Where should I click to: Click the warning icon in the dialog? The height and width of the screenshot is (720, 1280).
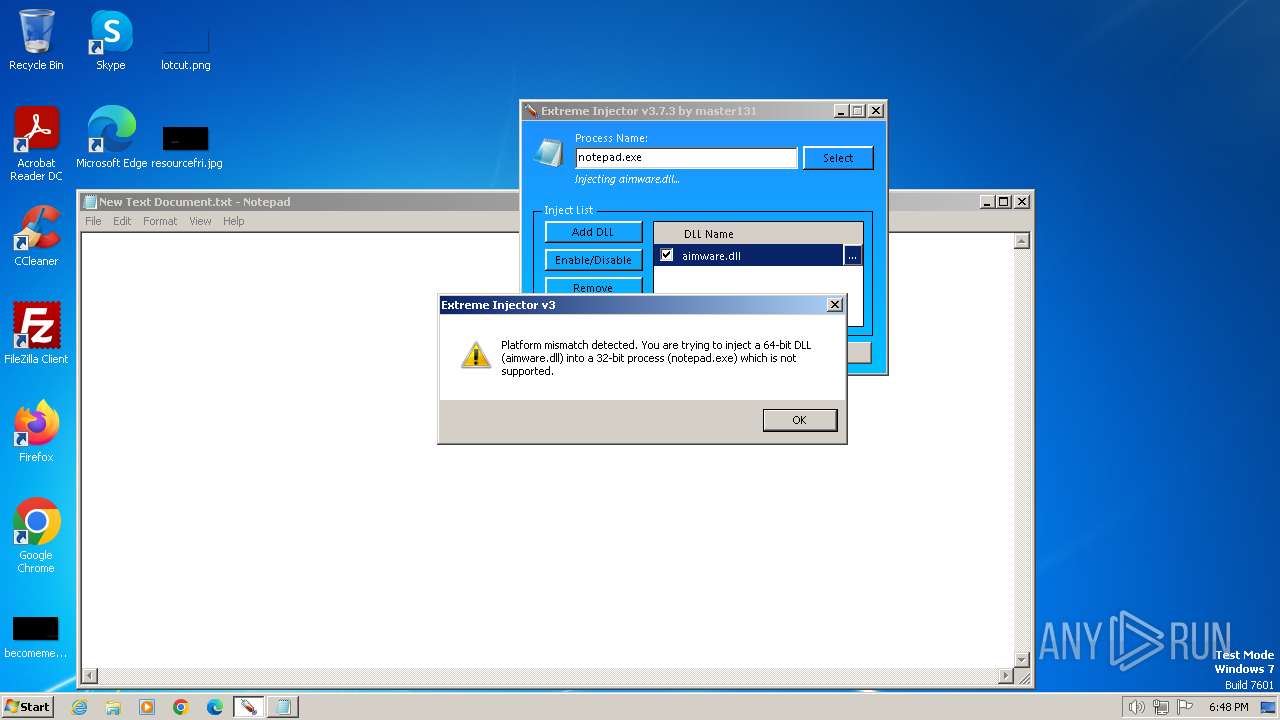point(475,355)
